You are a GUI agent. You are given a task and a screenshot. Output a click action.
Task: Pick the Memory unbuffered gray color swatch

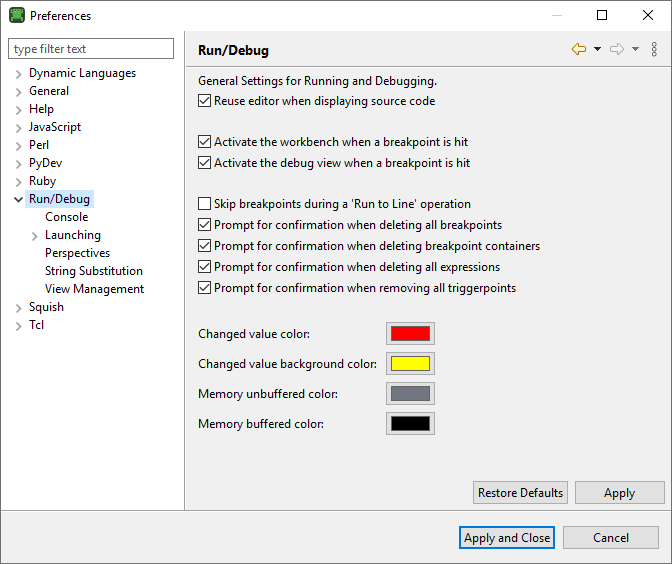(x=410, y=393)
